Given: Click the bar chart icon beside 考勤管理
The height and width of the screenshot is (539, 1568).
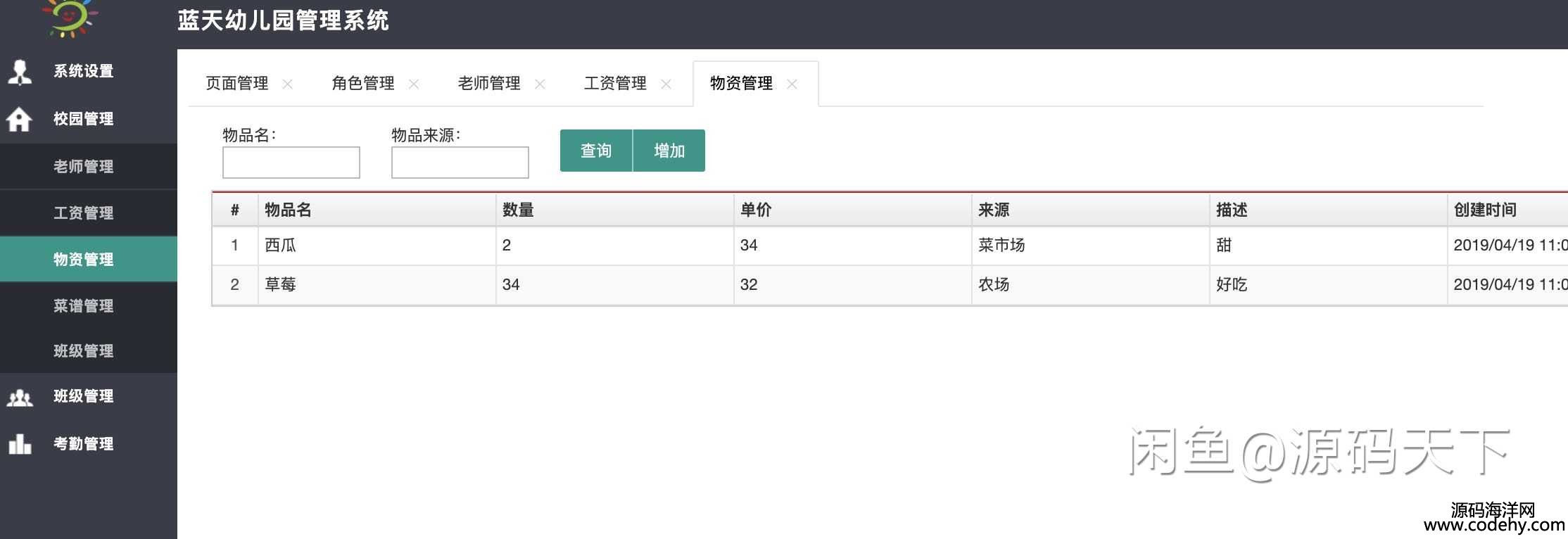Looking at the screenshot, I should click(20, 443).
